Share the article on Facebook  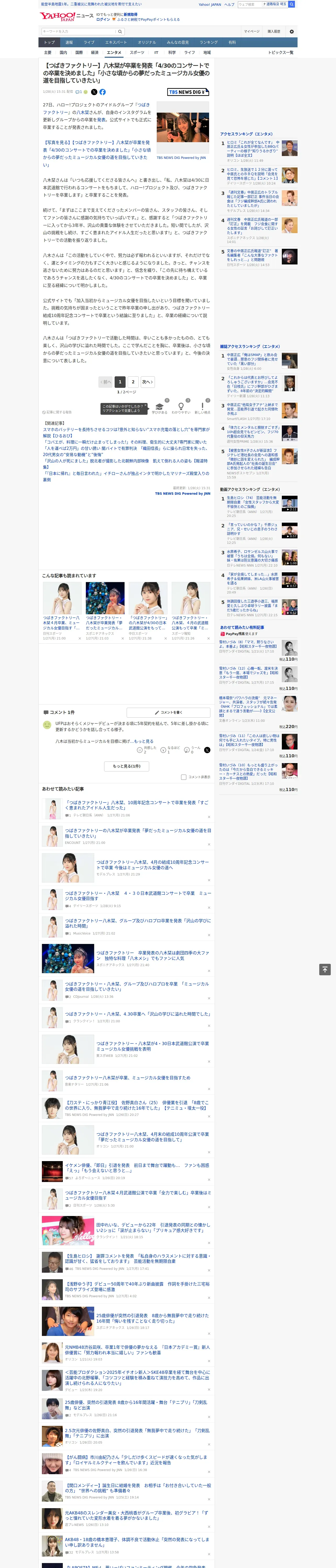pyautogui.click(x=102, y=92)
